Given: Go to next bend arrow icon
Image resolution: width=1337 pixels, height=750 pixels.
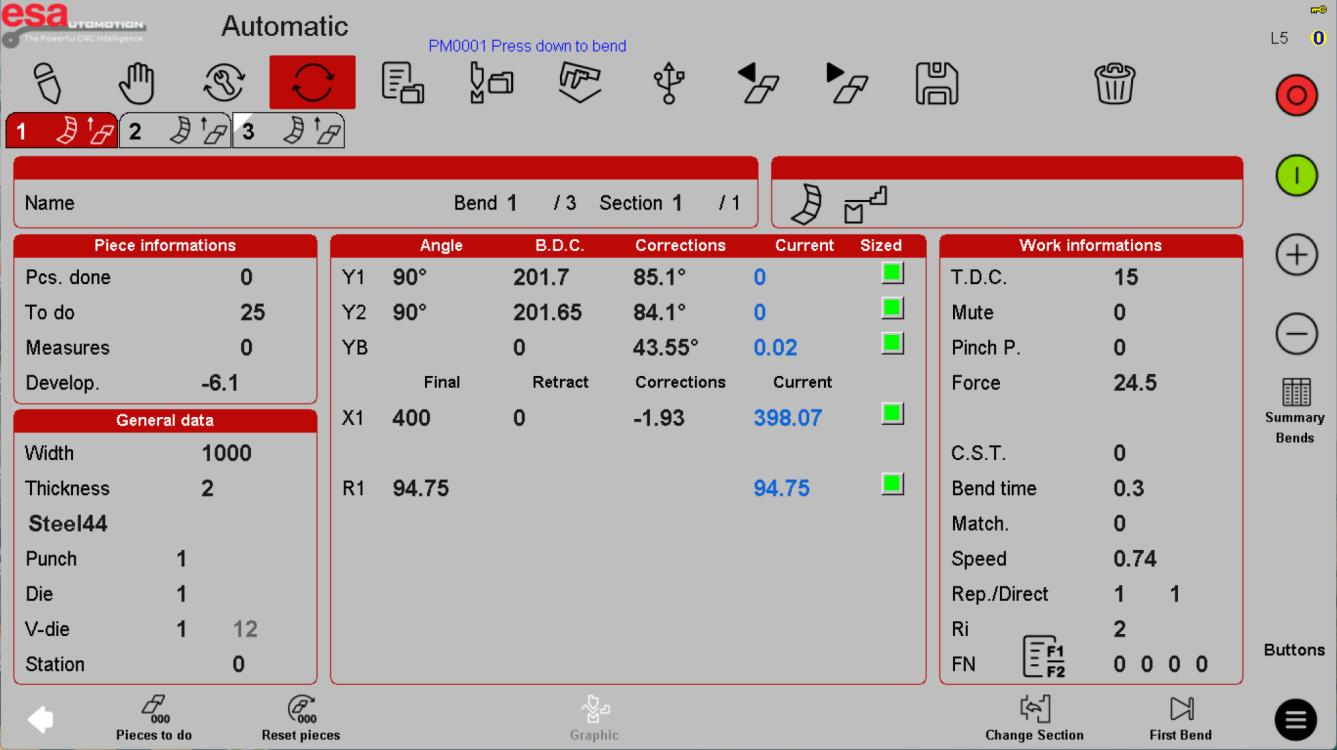Looking at the screenshot, I should tap(847, 83).
